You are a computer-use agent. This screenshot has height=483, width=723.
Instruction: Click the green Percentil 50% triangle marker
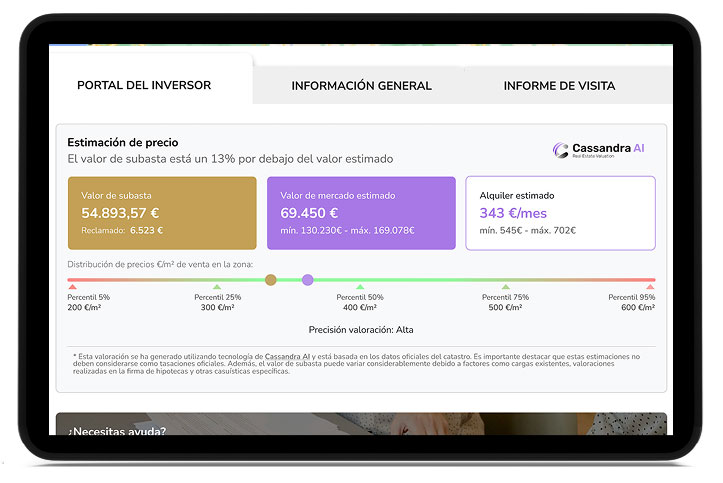[x=360, y=288]
